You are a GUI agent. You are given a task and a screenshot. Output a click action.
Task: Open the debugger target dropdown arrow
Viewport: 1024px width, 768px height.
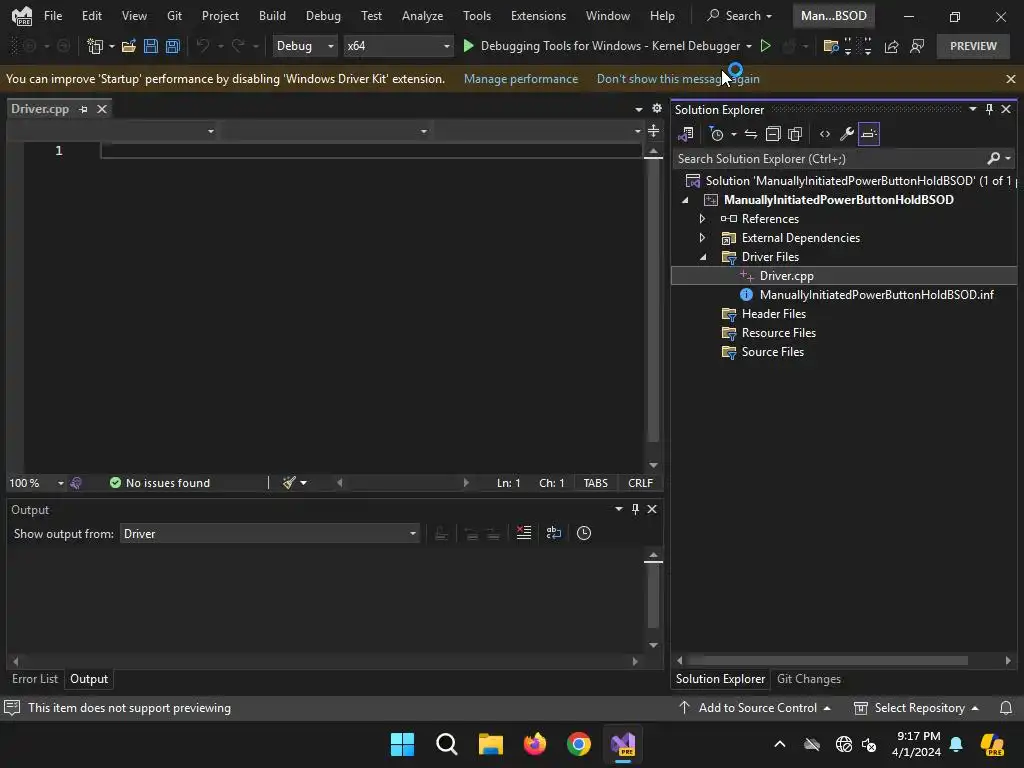[x=748, y=46]
